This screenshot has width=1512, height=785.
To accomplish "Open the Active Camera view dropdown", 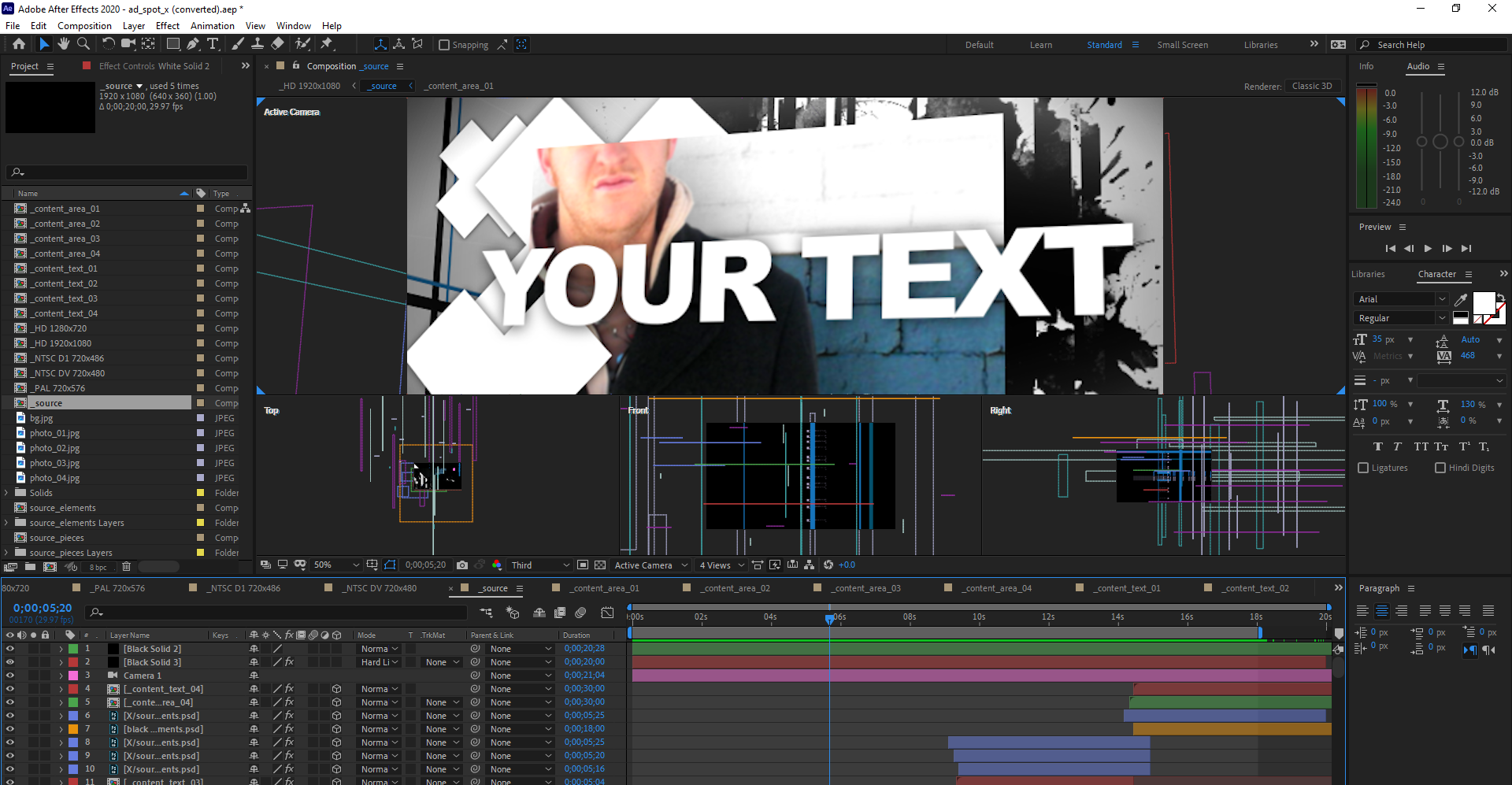I will (x=651, y=565).
